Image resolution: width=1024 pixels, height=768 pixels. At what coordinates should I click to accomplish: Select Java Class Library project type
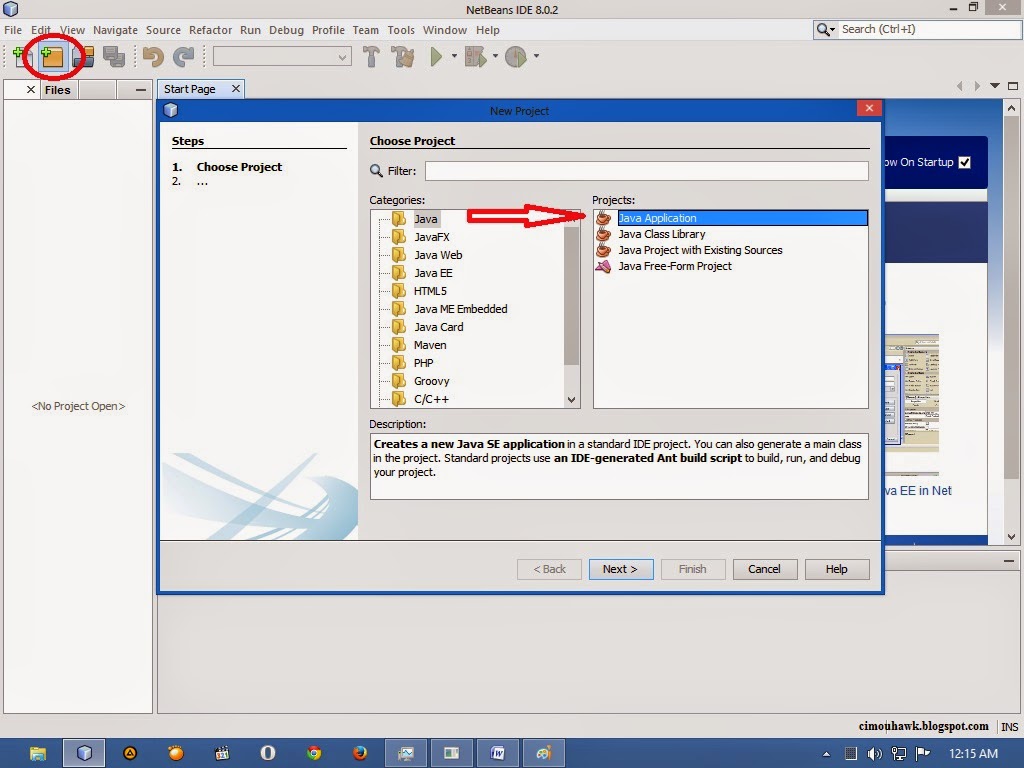[x=662, y=234]
